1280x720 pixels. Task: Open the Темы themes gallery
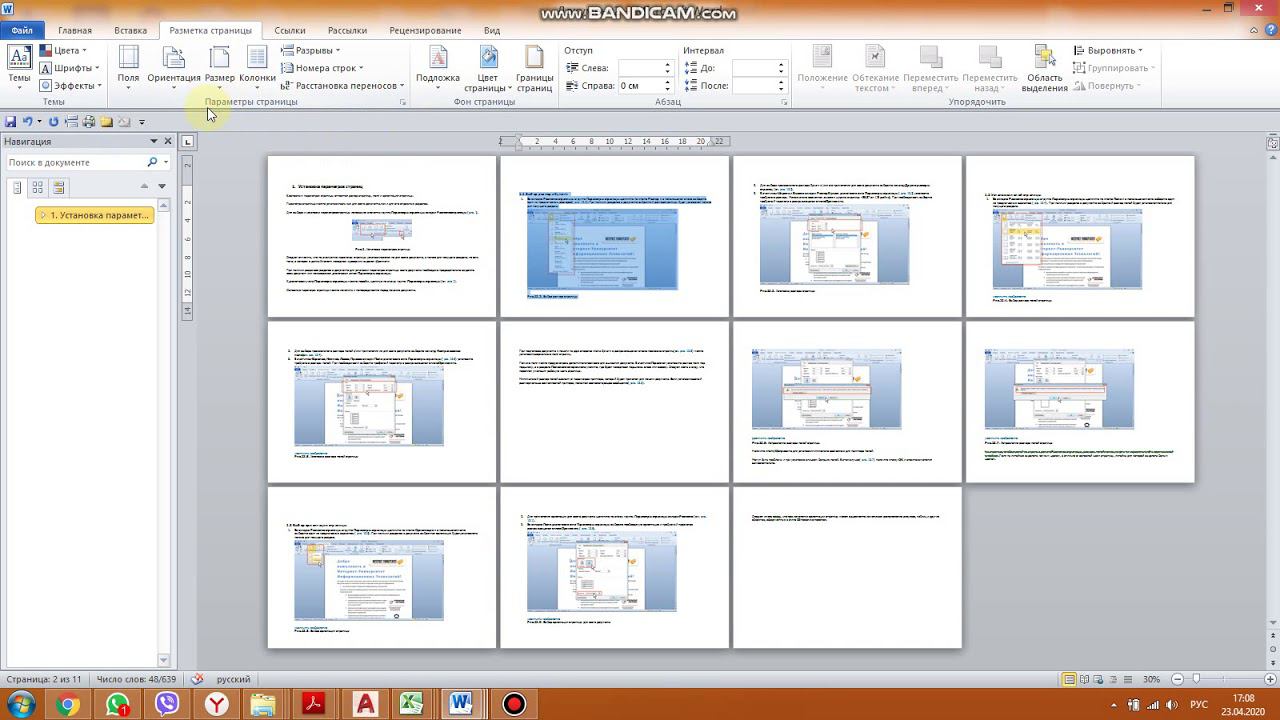(x=19, y=67)
